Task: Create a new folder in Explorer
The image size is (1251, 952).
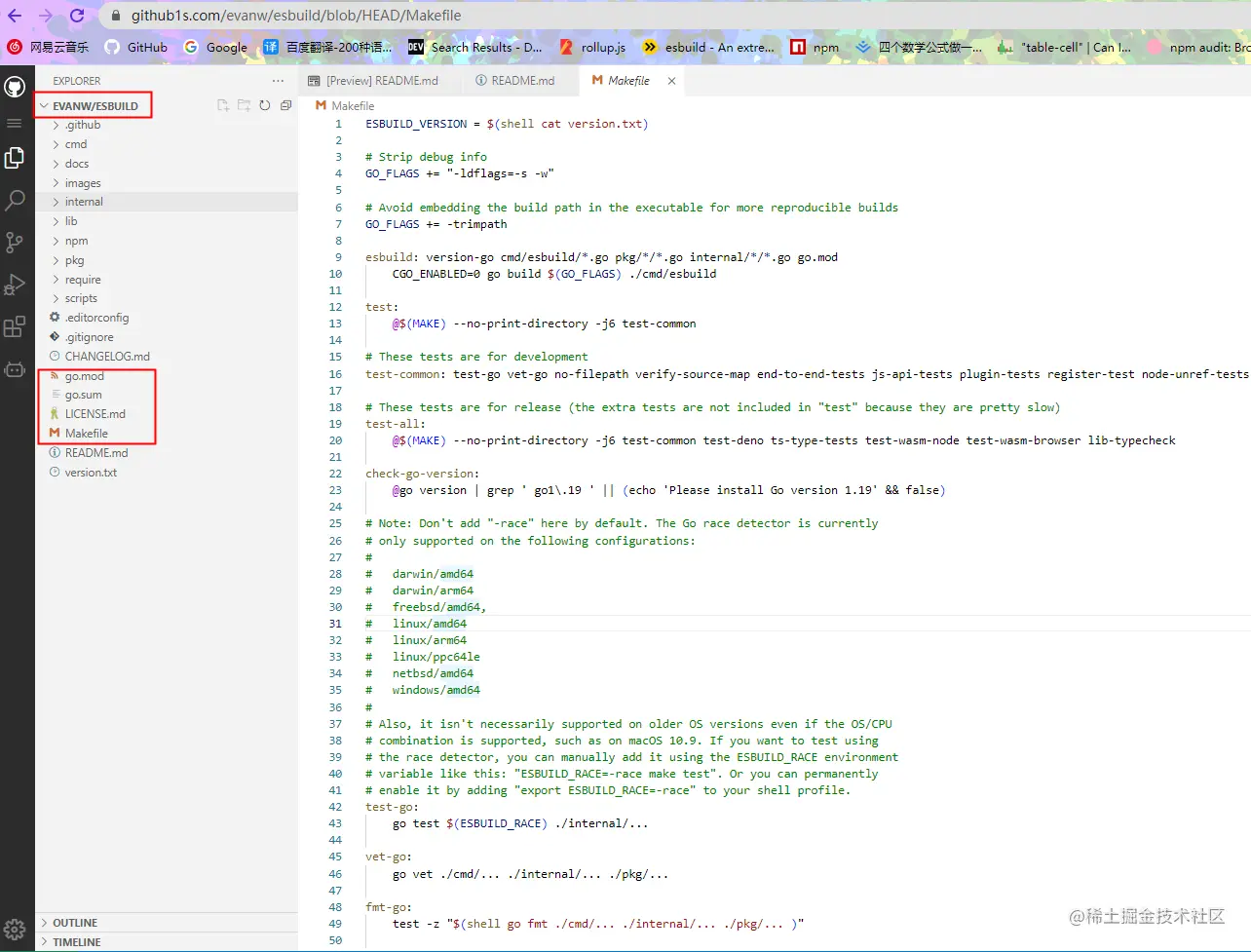Action: point(244,105)
